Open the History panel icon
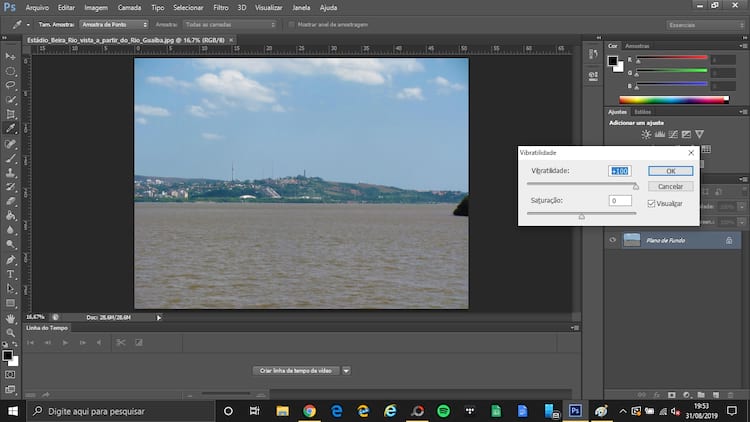The height and width of the screenshot is (422, 750). click(593, 55)
